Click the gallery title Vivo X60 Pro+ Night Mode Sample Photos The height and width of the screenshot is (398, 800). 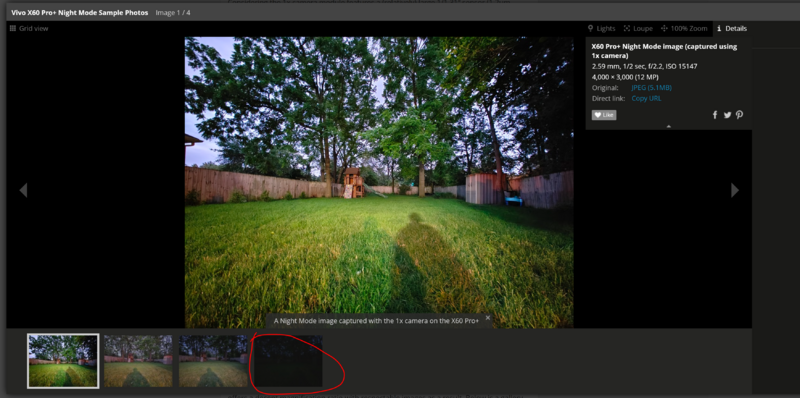coord(80,12)
